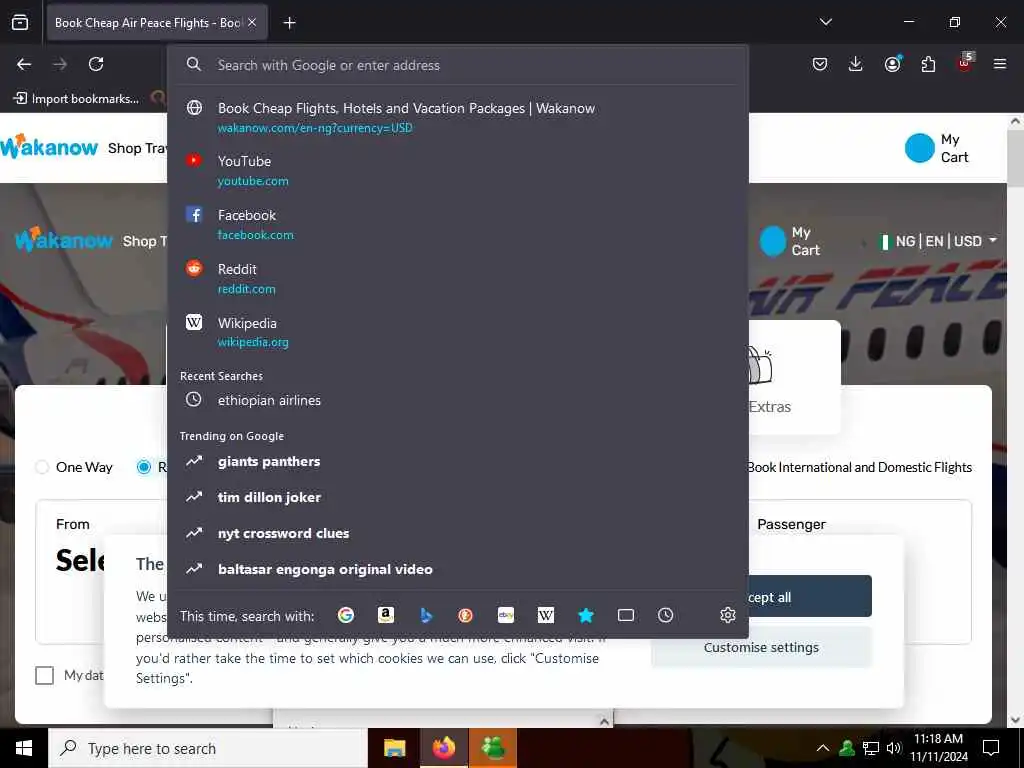Open NG | EN | USD dropdown

[x=938, y=241]
